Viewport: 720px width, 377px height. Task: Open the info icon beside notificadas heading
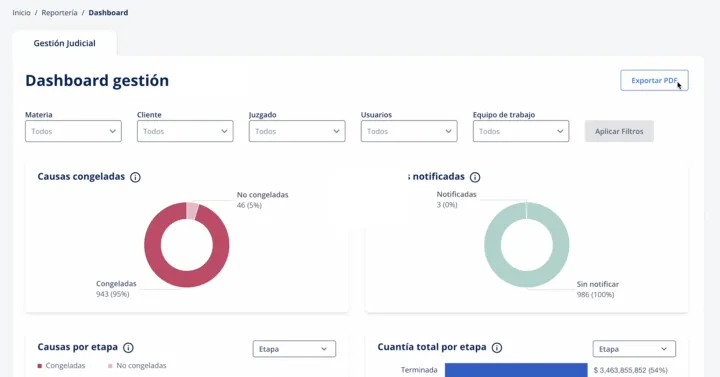pos(475,177)
